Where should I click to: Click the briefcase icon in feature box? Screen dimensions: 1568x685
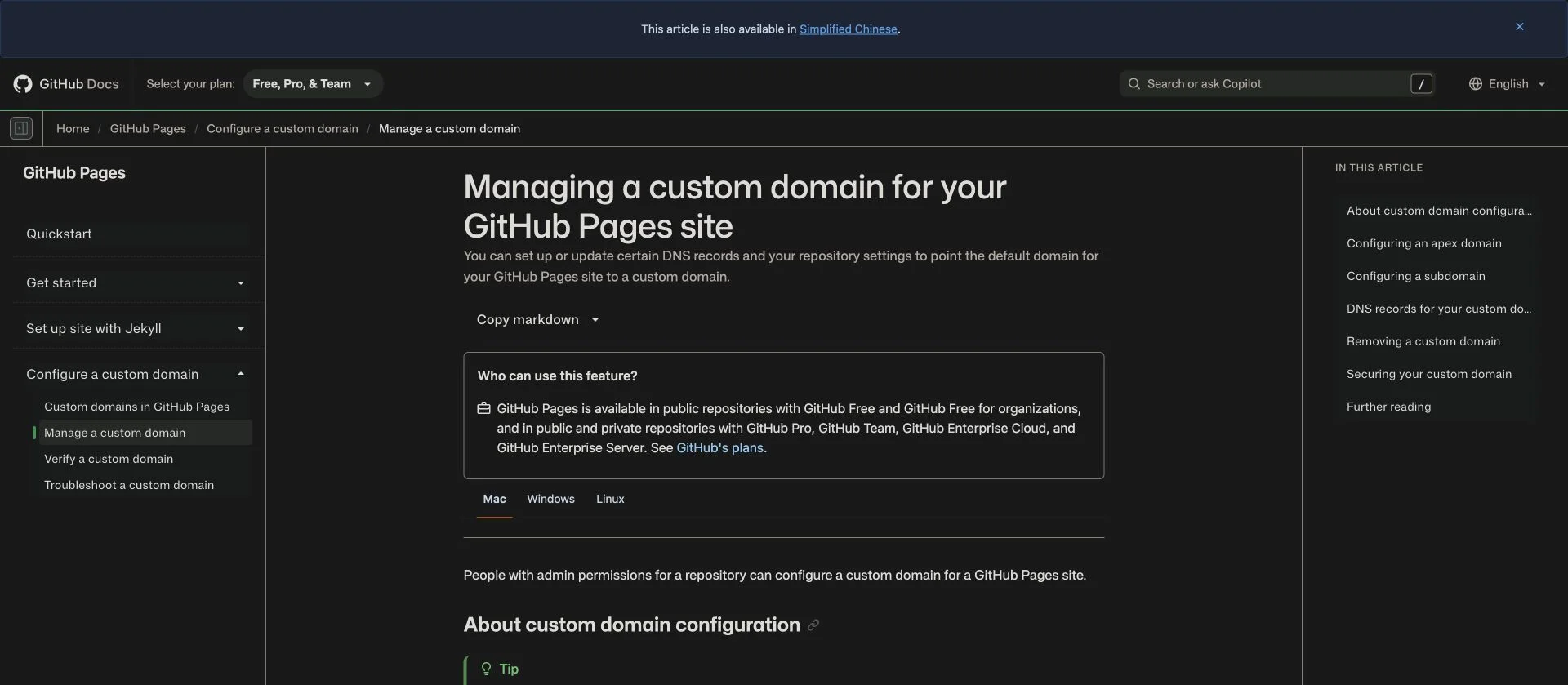(483, 408)
